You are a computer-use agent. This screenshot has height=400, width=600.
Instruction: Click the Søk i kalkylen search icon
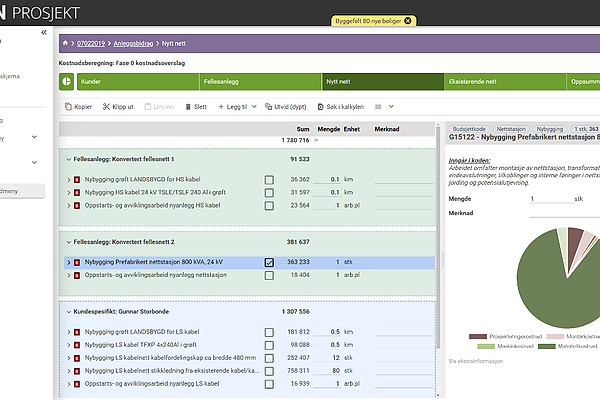(x=318, y=106)
